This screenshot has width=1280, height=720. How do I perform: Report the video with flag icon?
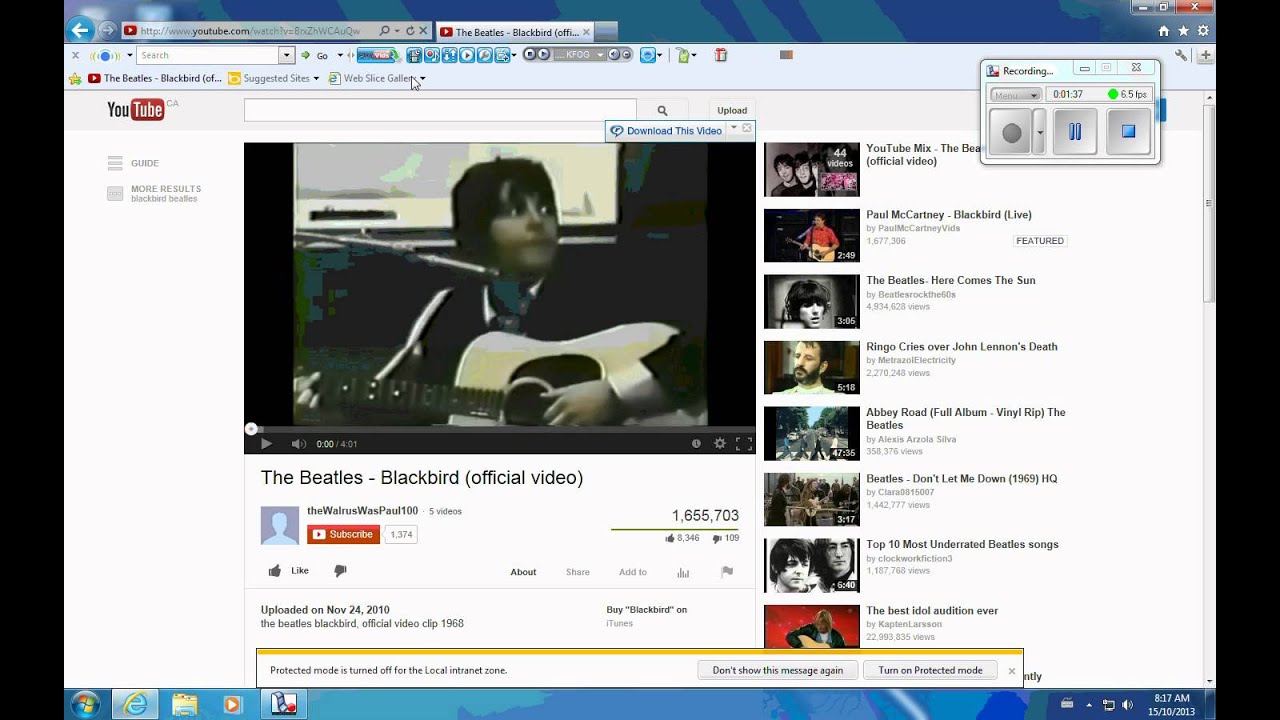(727, 572)
